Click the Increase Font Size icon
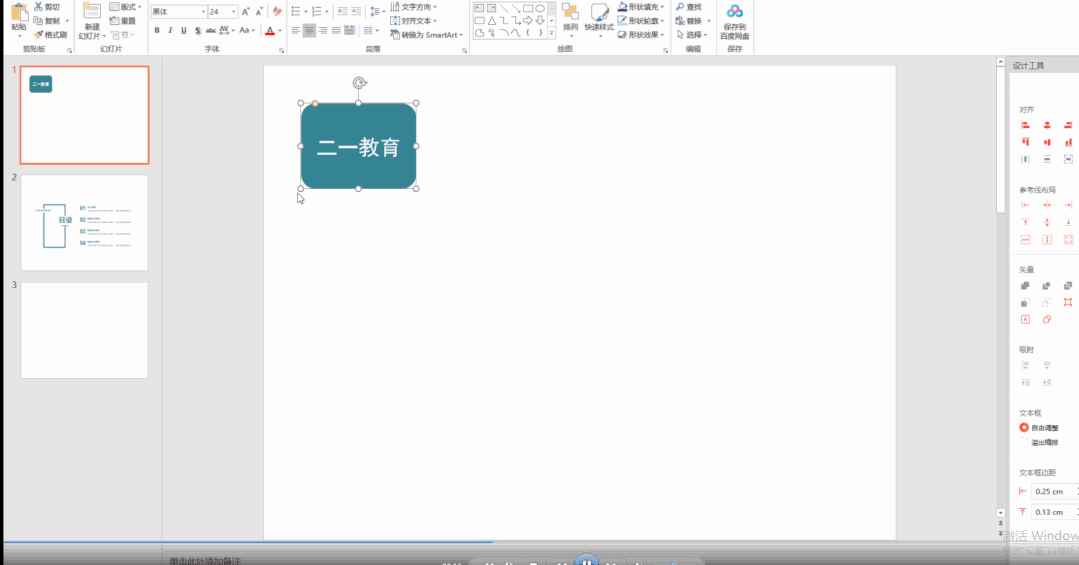The height and width of the screenshot is (565, 1079). point(246,12)
